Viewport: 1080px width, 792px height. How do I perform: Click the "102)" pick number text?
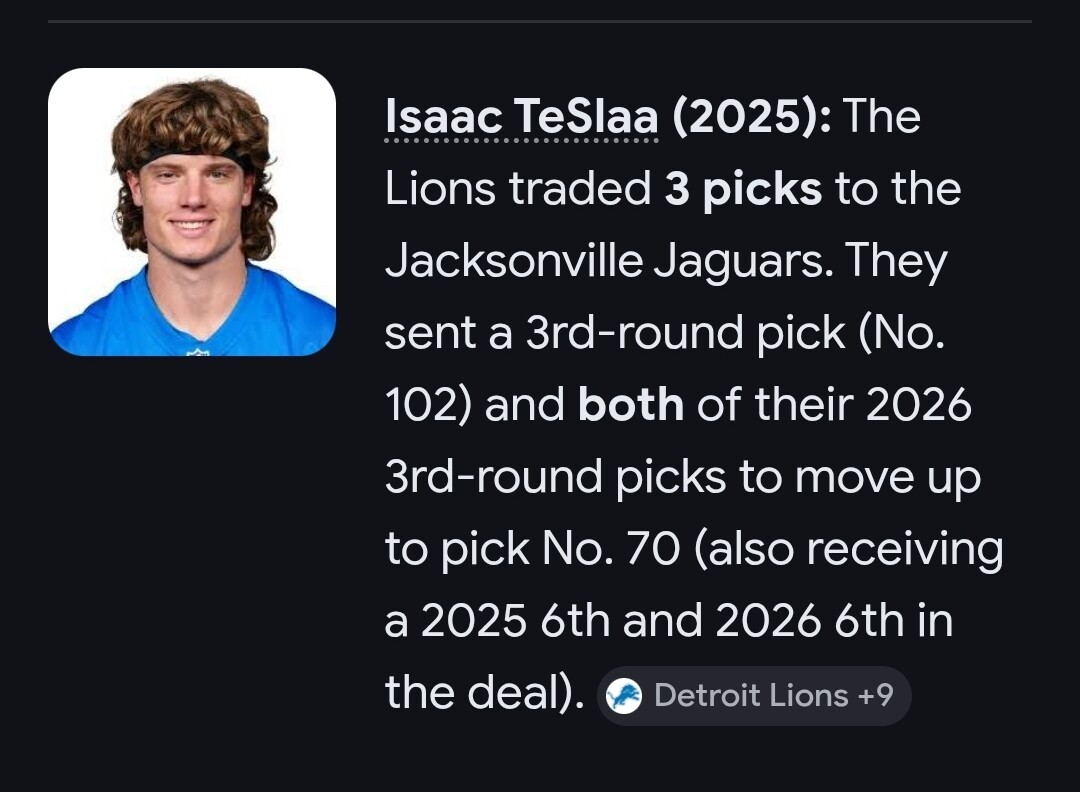[x=428, y=406]
